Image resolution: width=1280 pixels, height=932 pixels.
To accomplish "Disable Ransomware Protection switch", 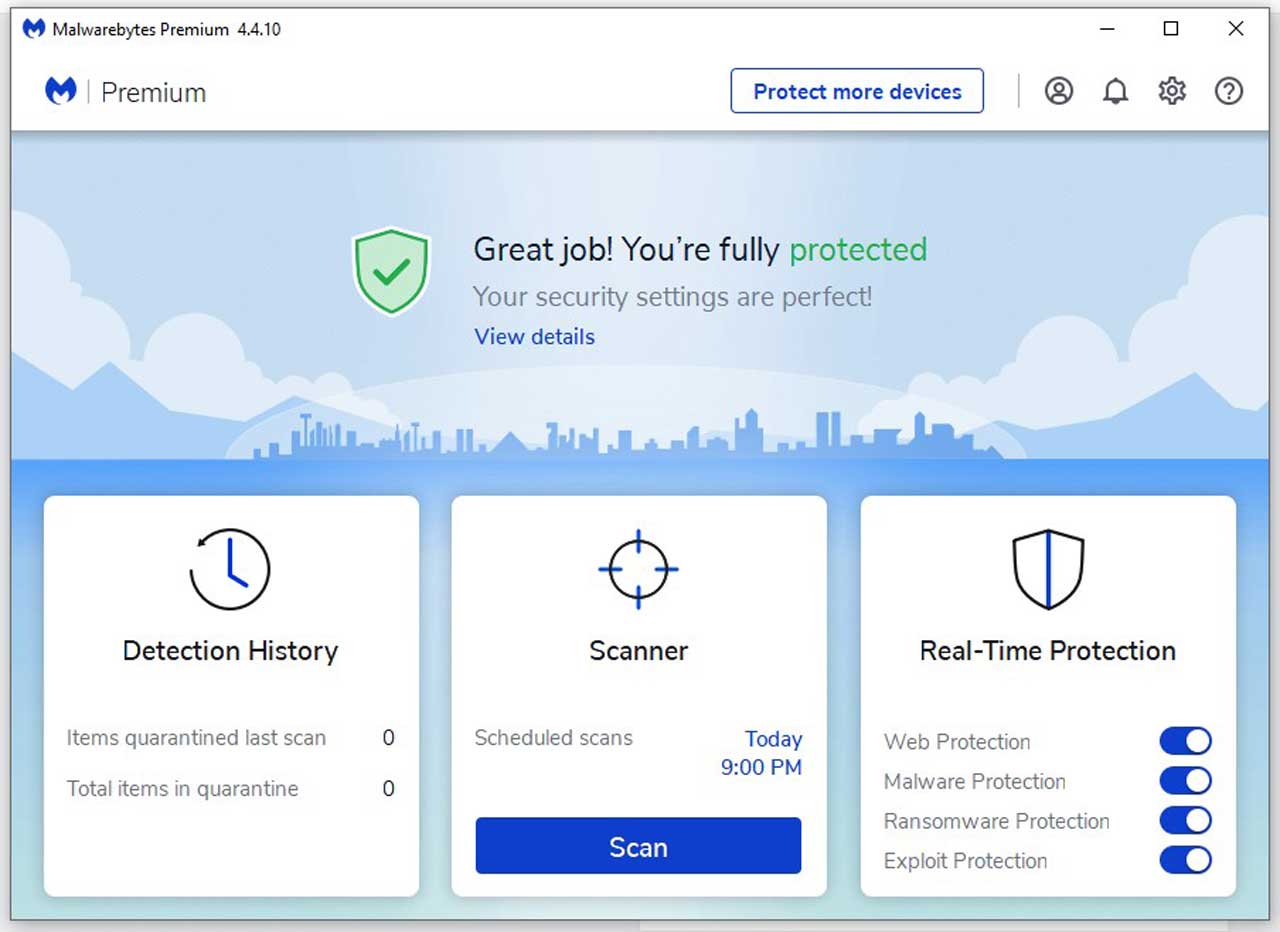I will (x=1185, y=821).
